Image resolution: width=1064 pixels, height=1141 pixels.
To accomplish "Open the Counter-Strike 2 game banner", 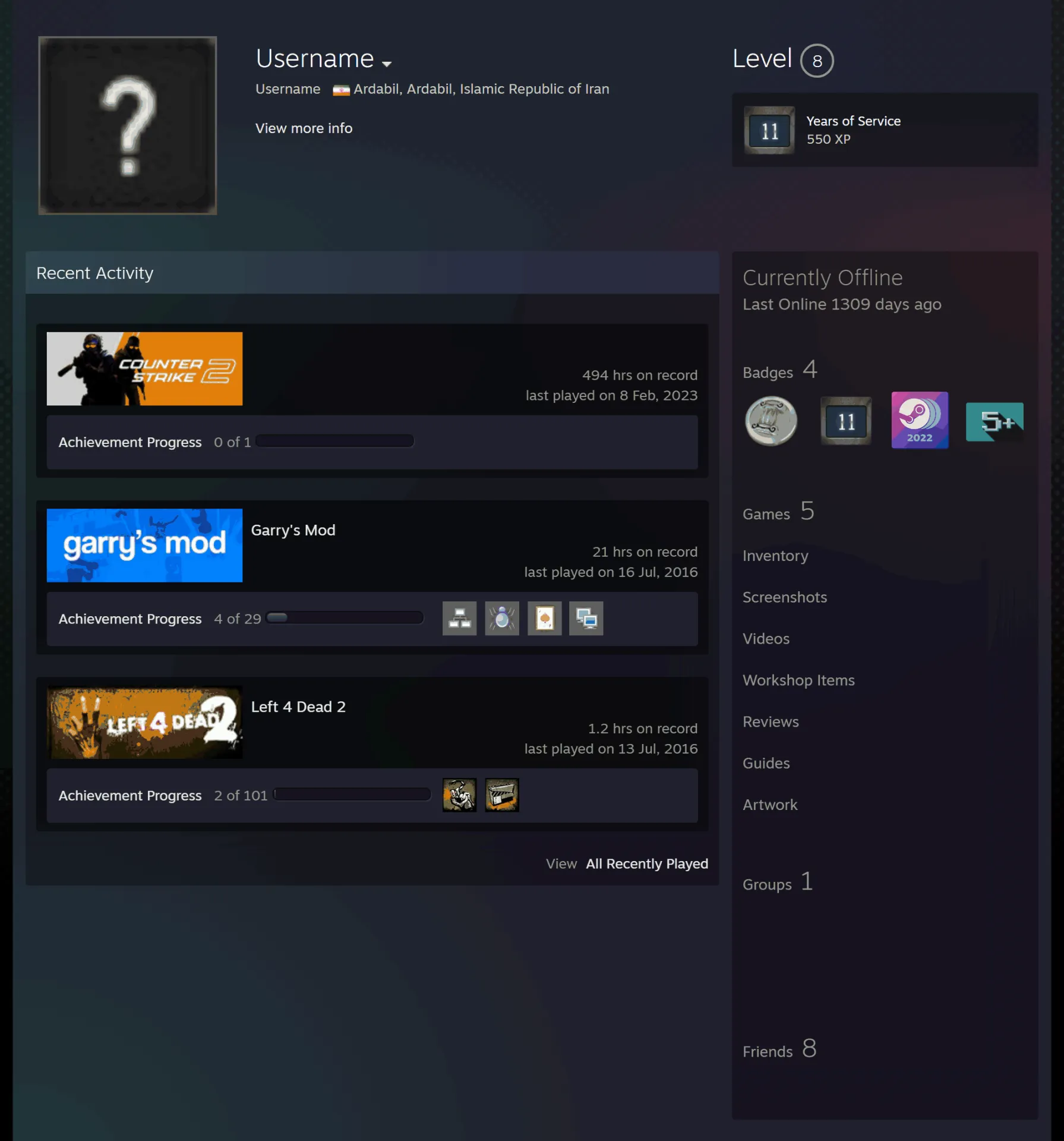I will [x=144, y=369].
